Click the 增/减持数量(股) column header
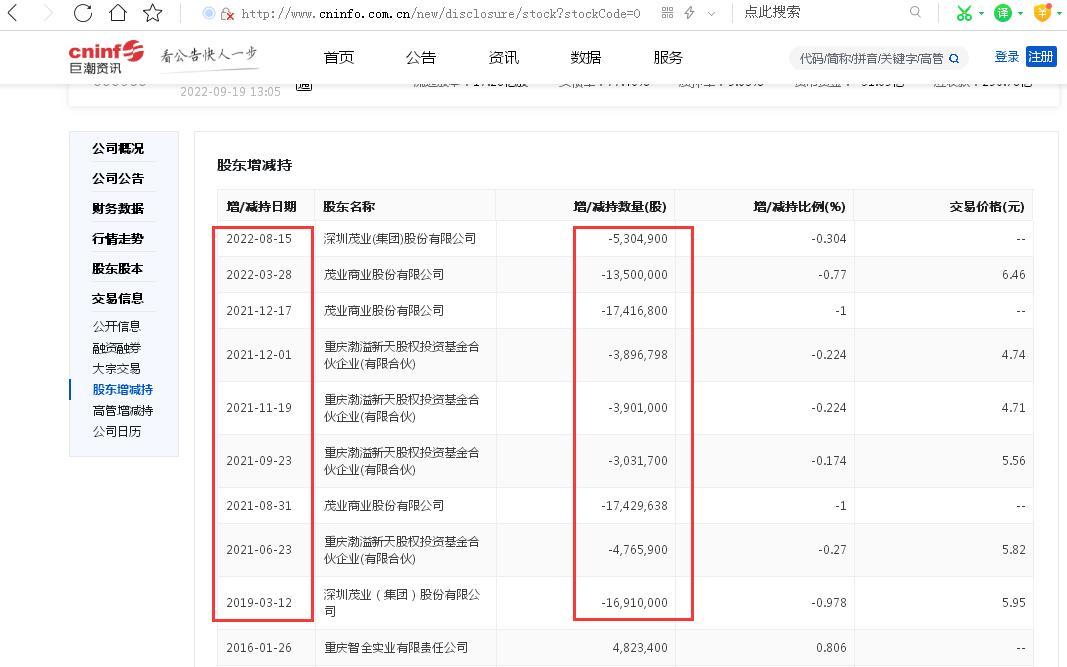 (x=620, y=206)
